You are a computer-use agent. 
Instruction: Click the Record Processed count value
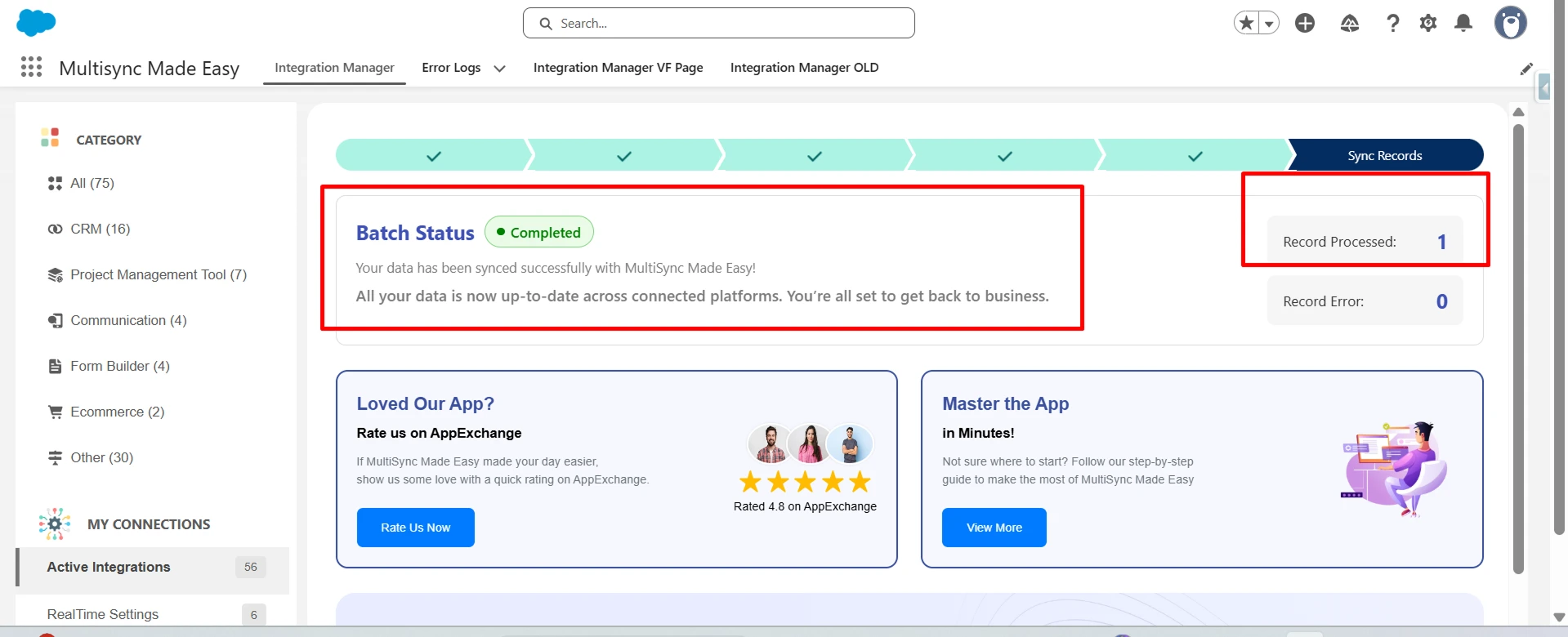point(1442,242)
